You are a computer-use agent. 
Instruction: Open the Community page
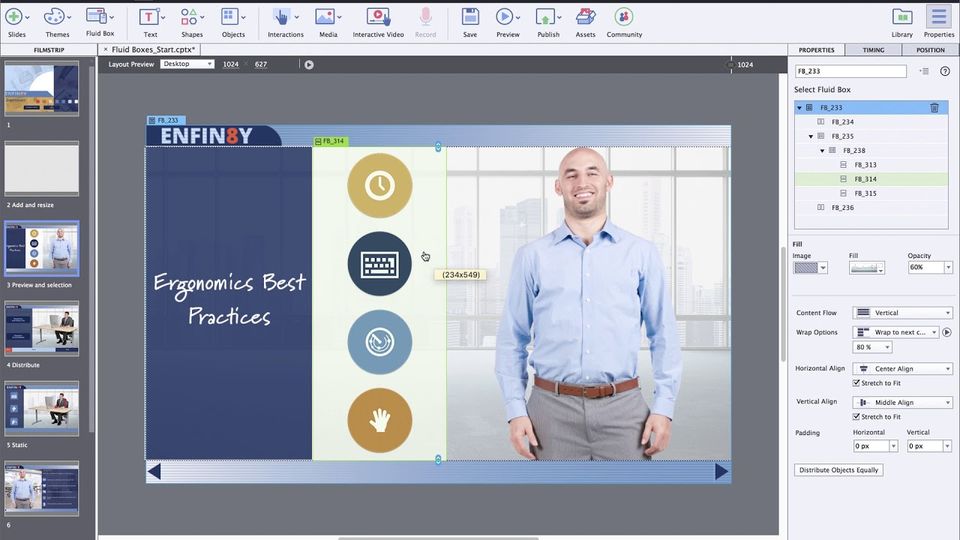(624, 22)
